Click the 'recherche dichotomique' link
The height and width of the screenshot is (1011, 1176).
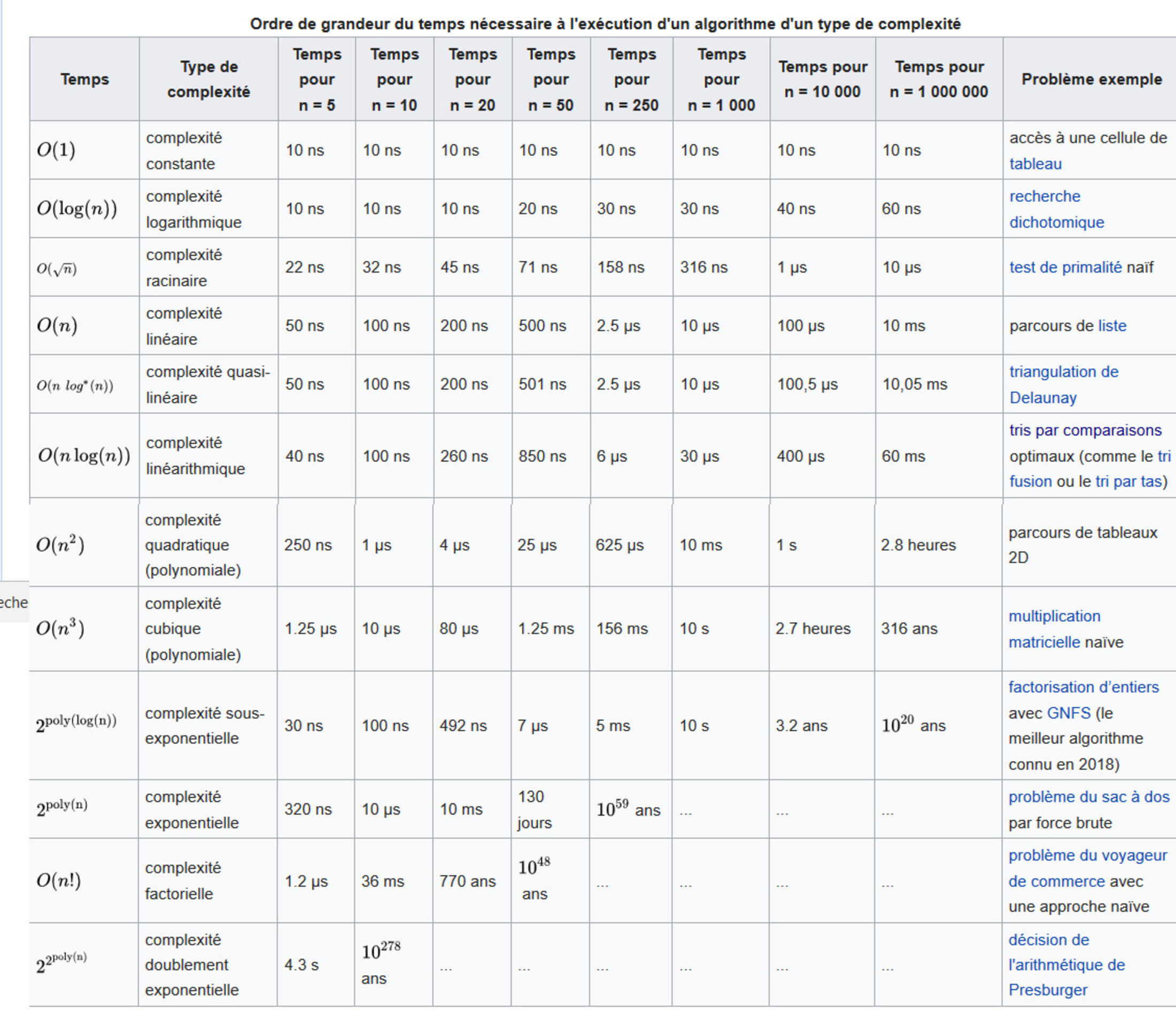1045,196
